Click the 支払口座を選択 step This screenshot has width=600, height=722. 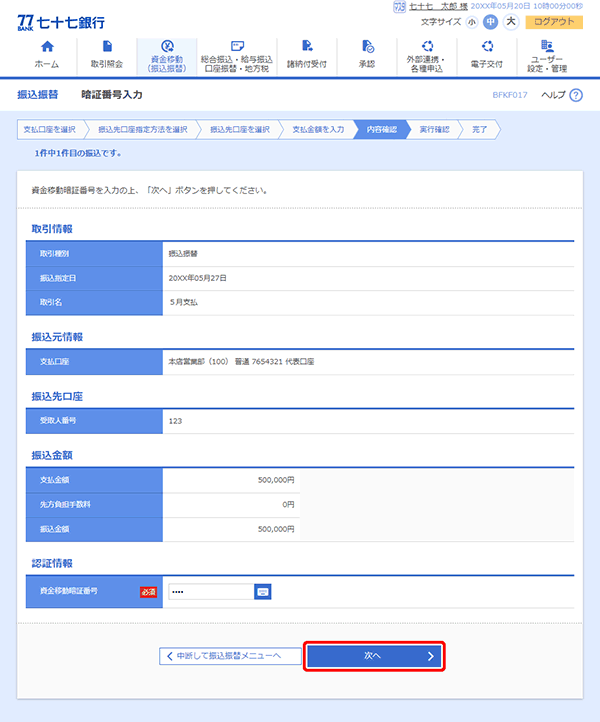(x=50, y=129)
